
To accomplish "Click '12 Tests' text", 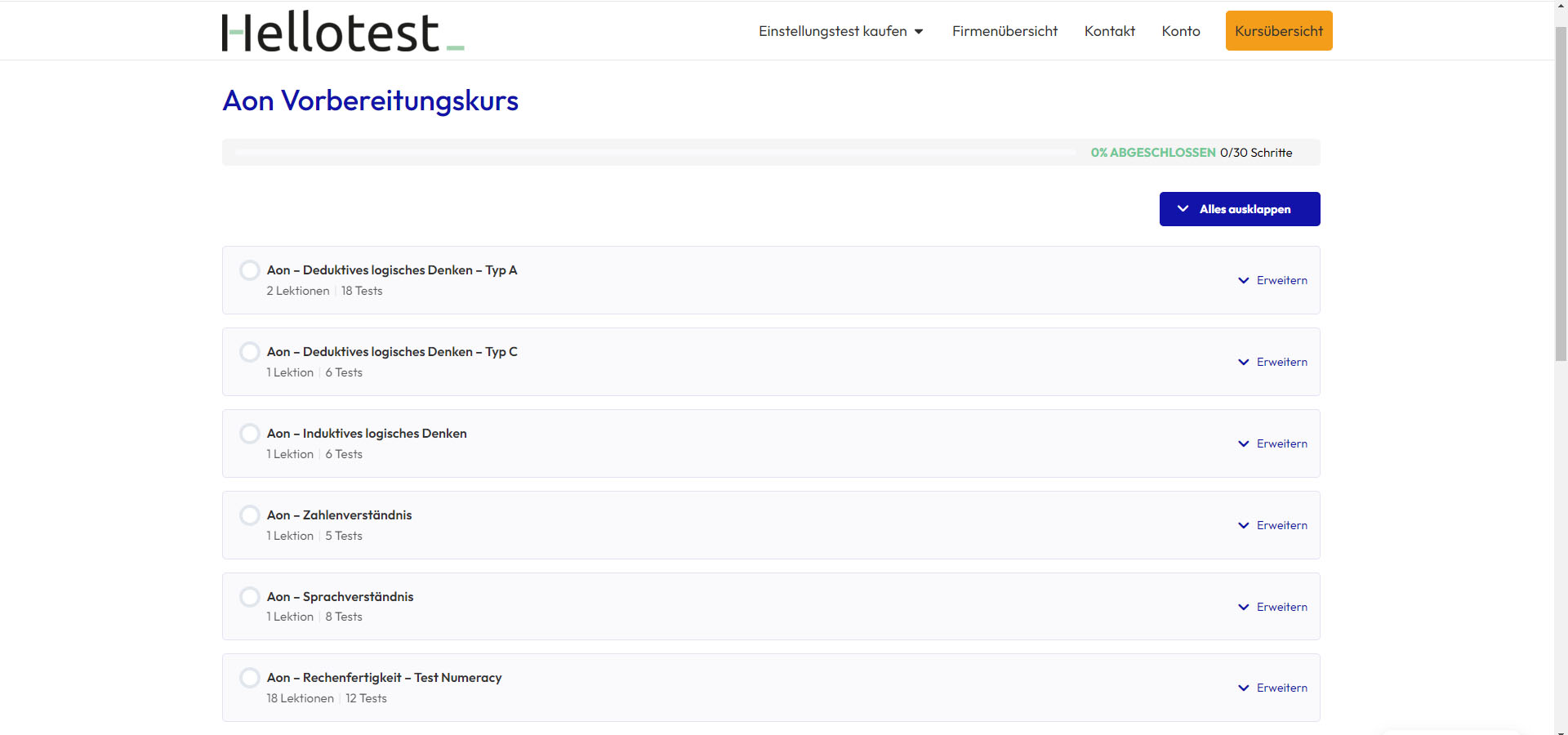I will 366,698.
